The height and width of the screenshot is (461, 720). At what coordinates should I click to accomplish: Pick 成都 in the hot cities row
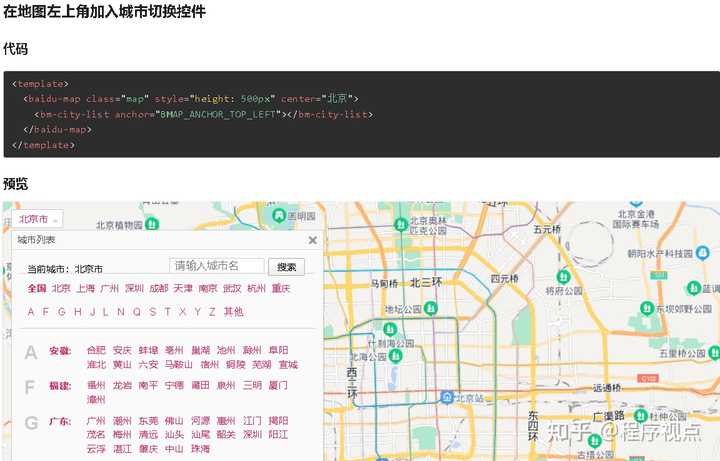(x=159, y=288)
